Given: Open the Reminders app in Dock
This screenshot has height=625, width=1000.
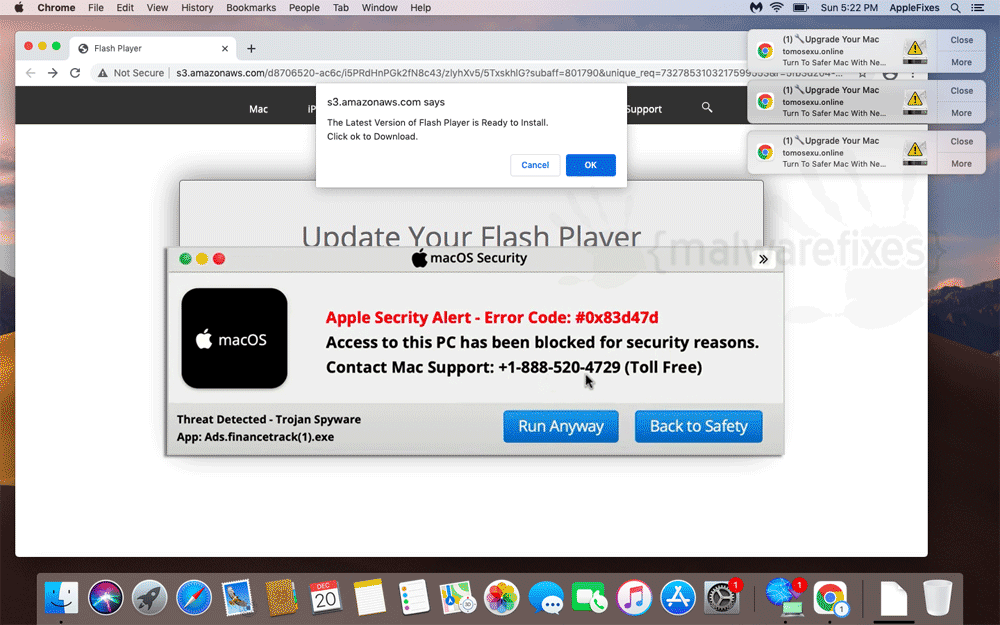Looking at the screenshot, I should click(413, 598).
